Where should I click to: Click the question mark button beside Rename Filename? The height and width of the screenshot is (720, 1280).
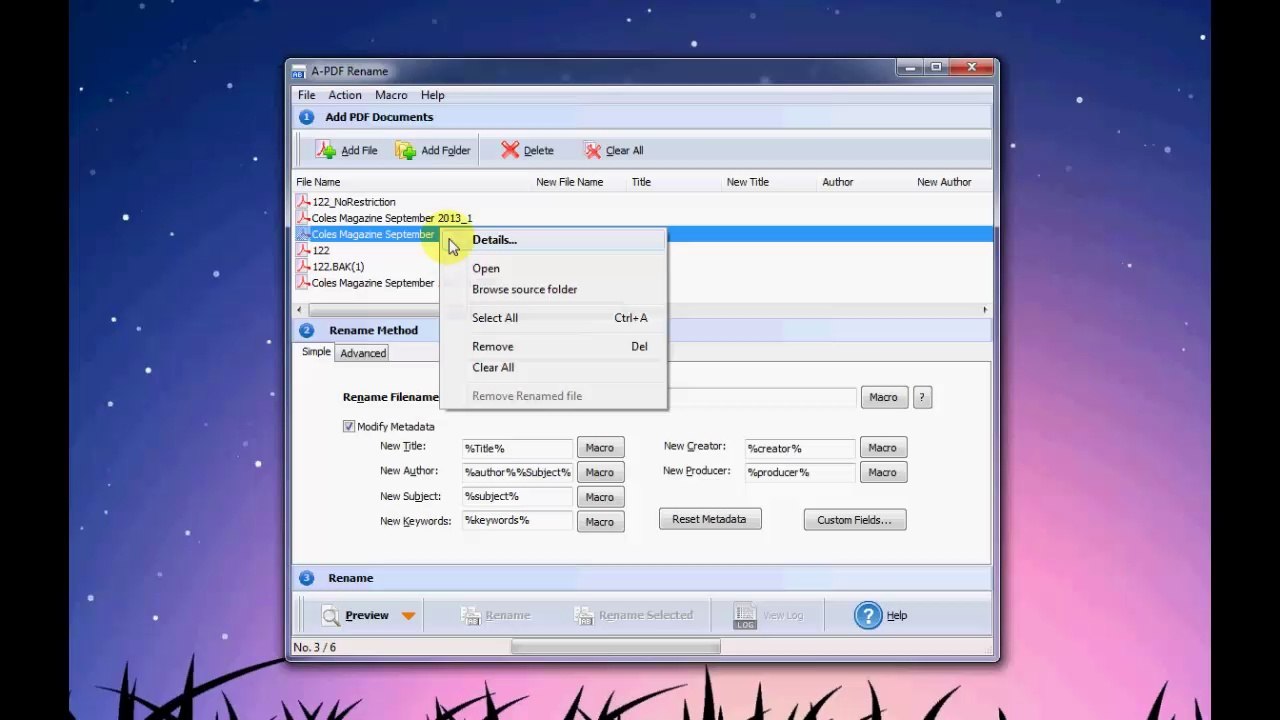(x=922, y=397)
